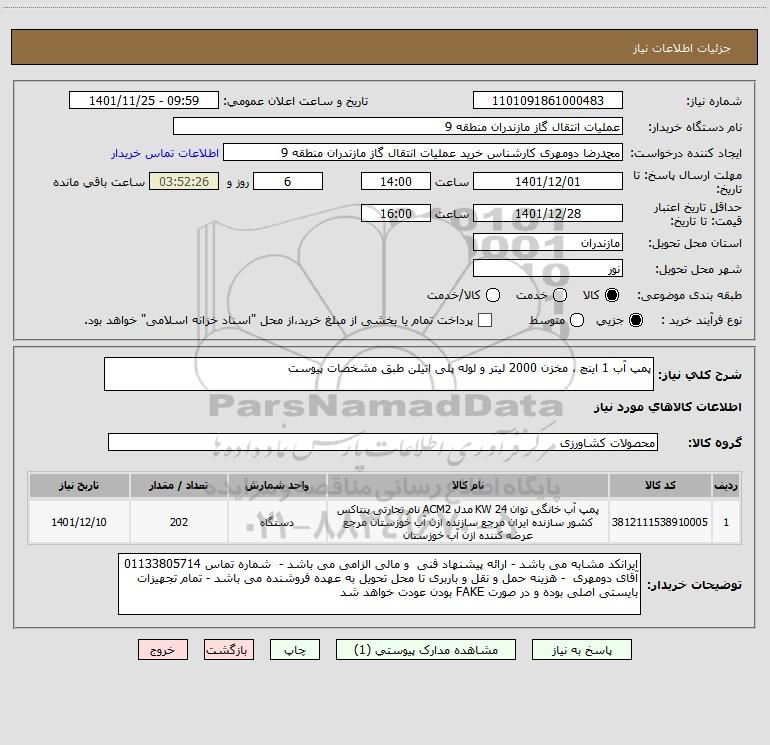The width and height of the screenshot is (770, 745).
Task: Select the جزیی purchase type radio
Action: 636,320
